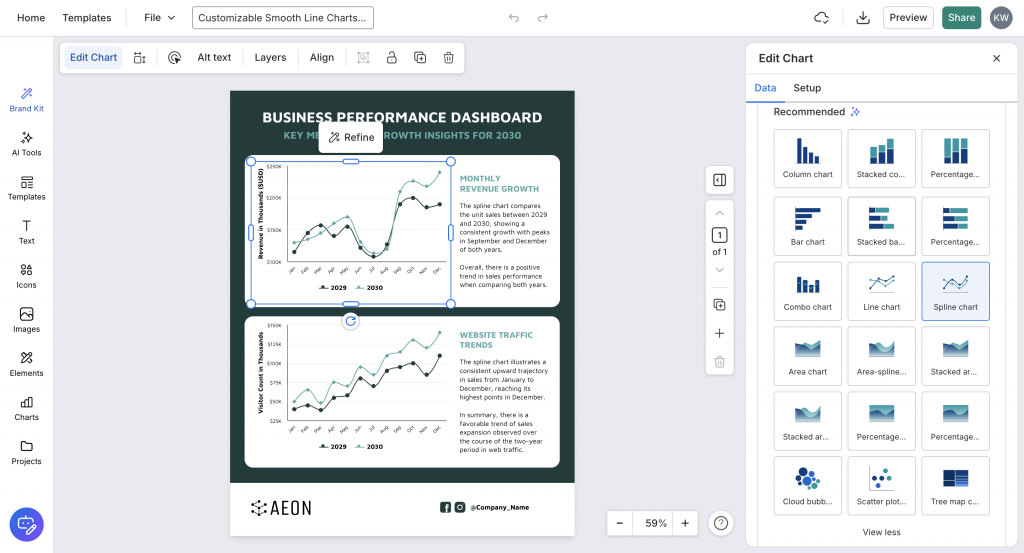
Task: Choose the Area-spline chart type
Action: pyautogui.click(x=881, y=356)
